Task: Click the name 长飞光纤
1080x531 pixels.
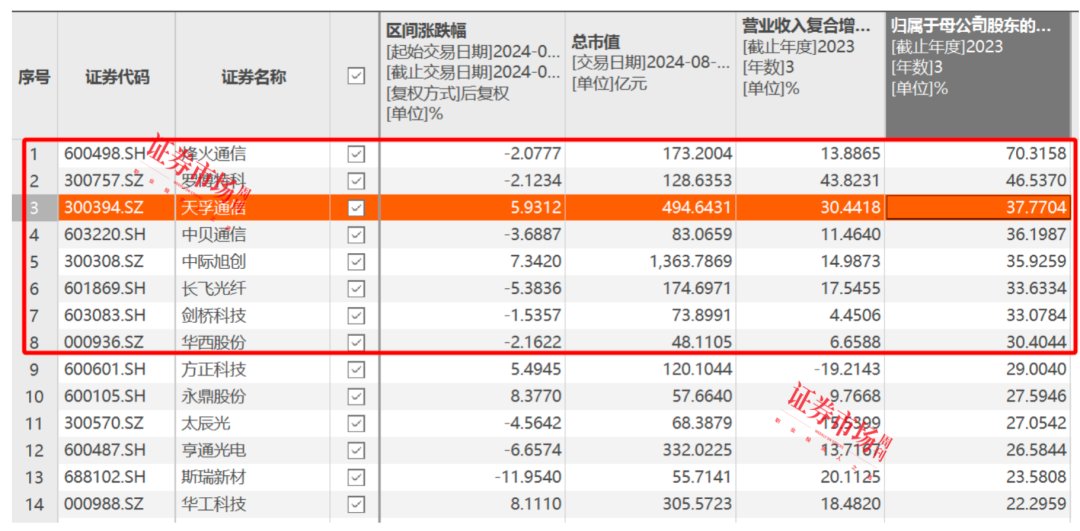Action: click(x=213, y=289)
